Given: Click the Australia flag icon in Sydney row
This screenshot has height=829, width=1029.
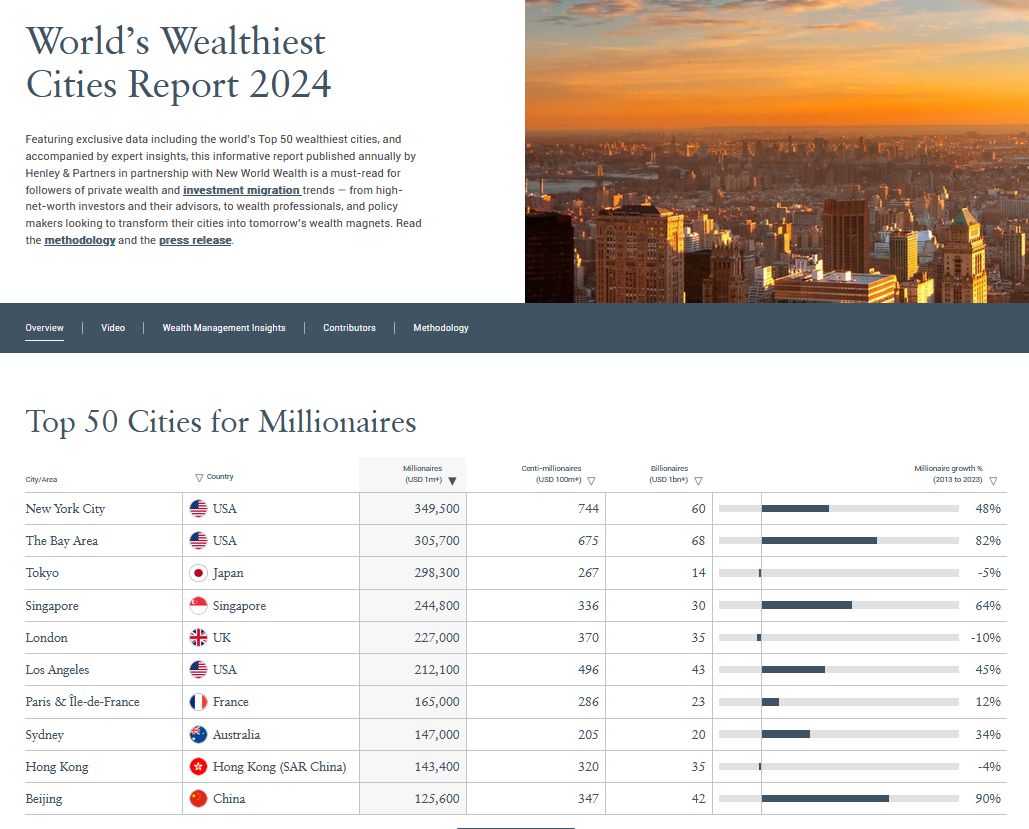Looking at the screenshot, I should point(199,735).
